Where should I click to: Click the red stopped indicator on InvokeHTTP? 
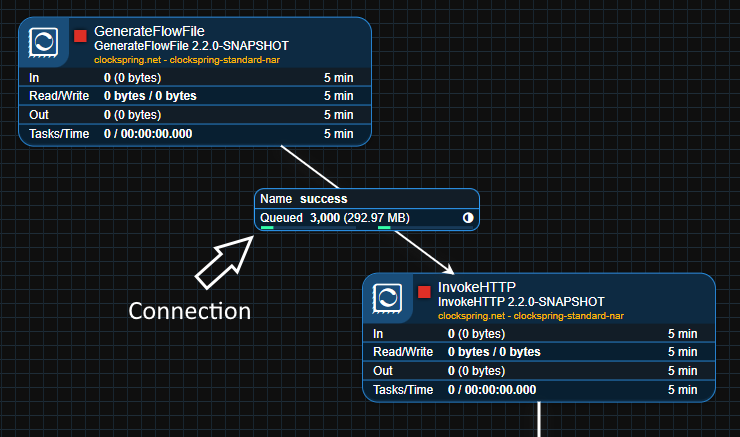pos(424,292)
